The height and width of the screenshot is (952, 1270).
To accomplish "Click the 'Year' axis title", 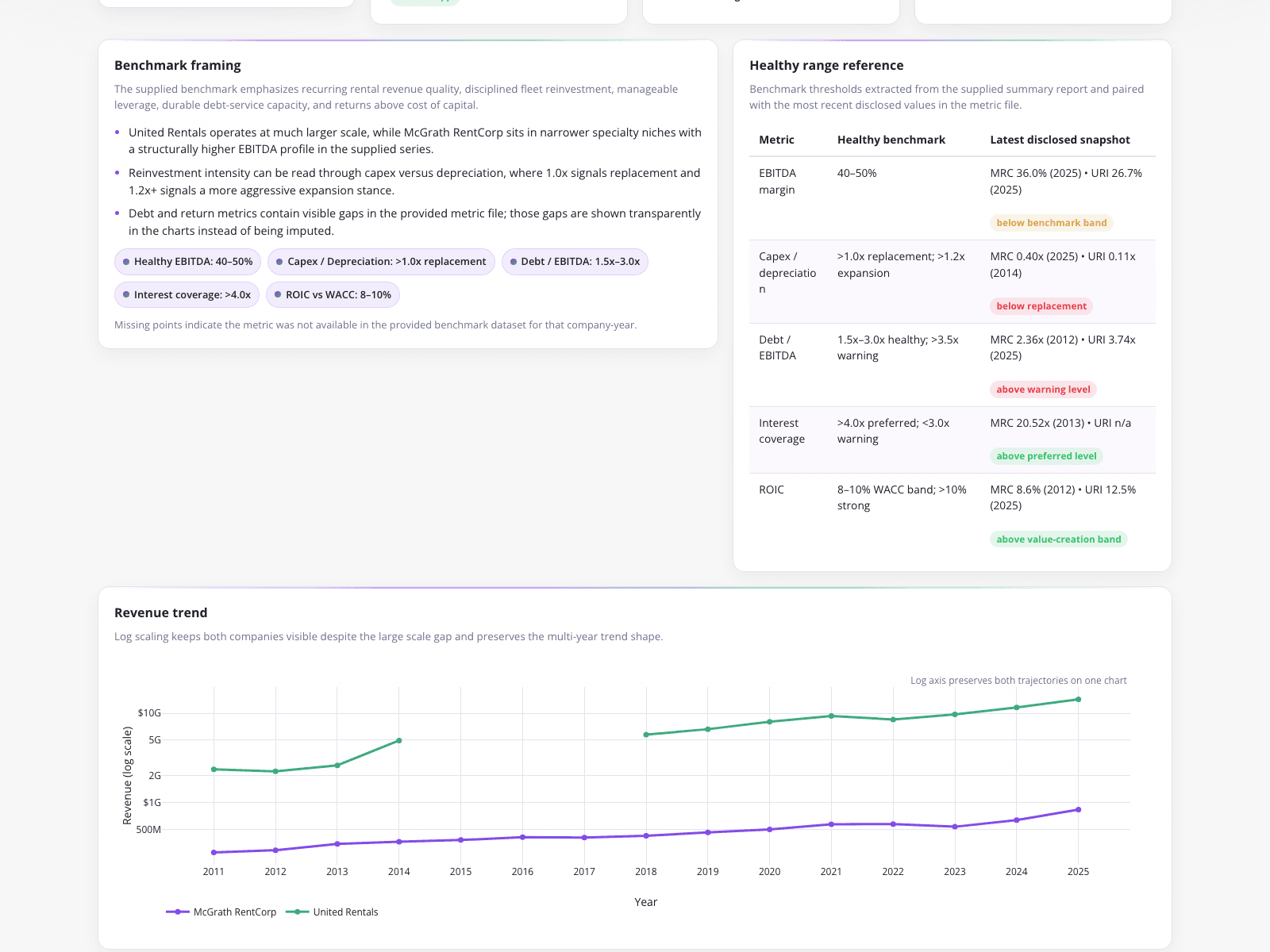I will click(x=646, y=902).
